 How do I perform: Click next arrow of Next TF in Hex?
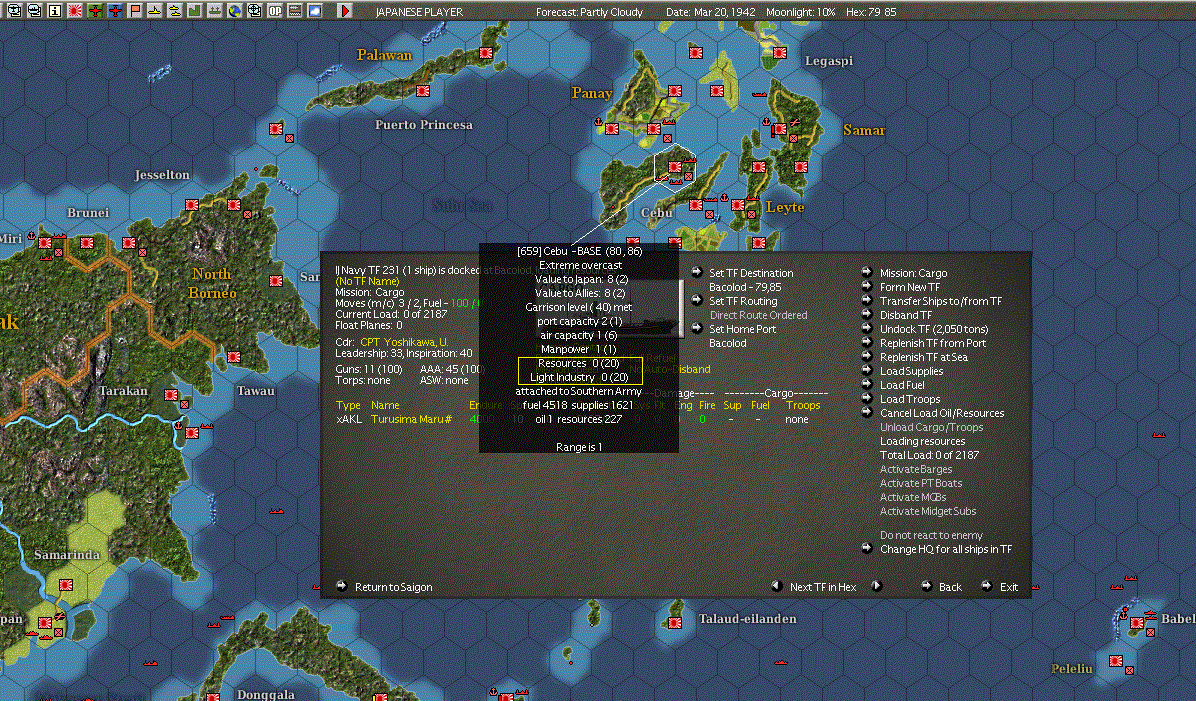tap(876, 586)
